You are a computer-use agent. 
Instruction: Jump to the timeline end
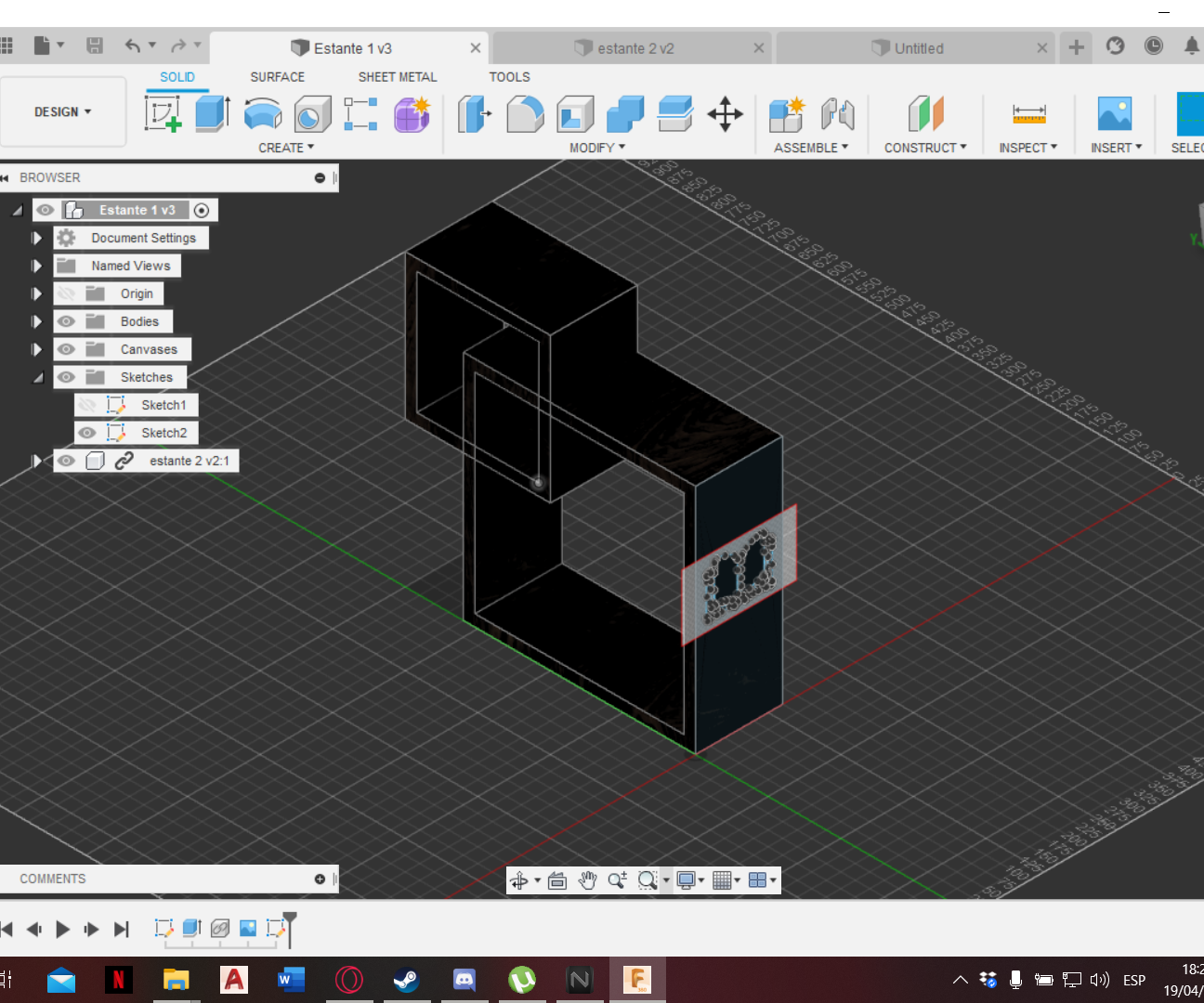[121, 929]
